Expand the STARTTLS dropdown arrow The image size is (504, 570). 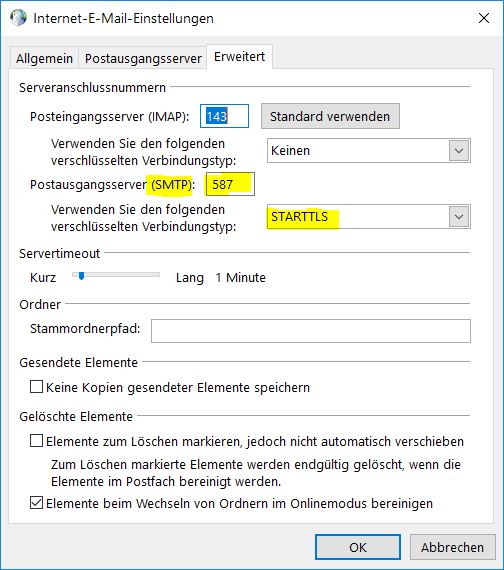point(459,217)
